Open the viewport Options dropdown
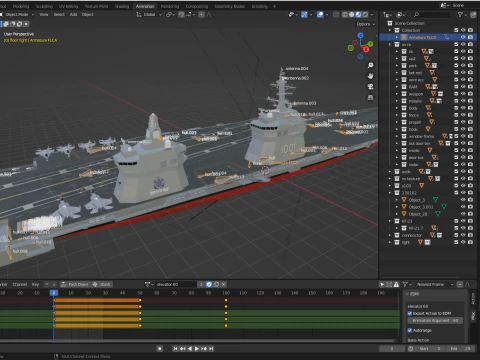 pyautogui.click(x=365, y=24)
